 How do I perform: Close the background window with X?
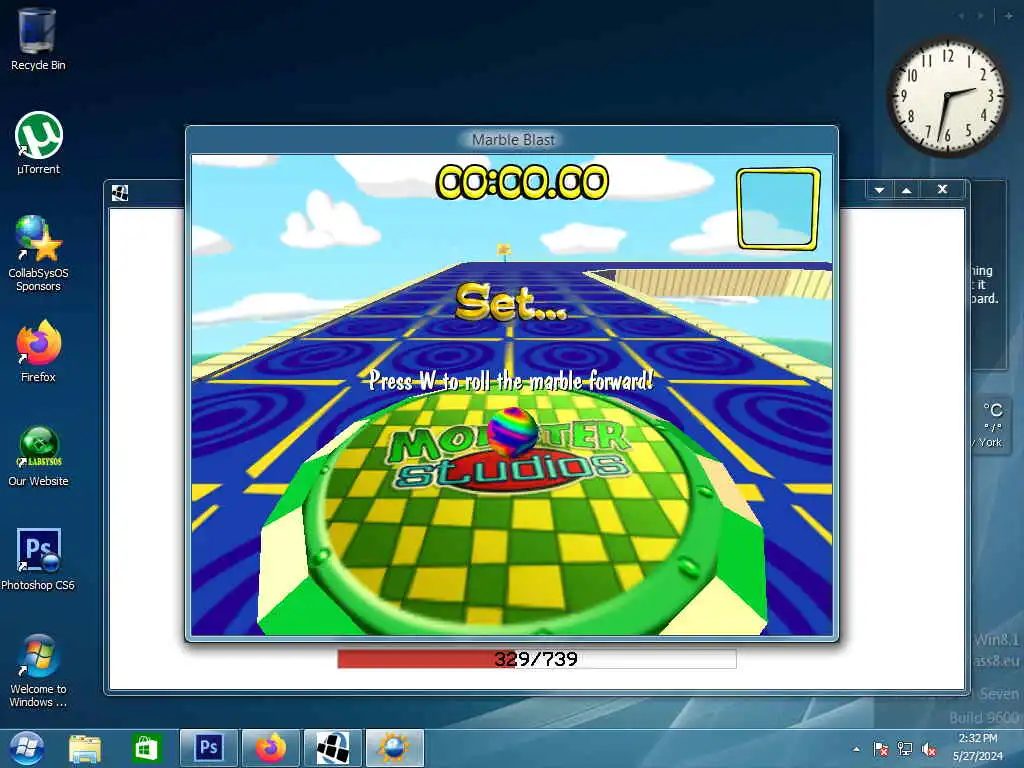point(942,189)
